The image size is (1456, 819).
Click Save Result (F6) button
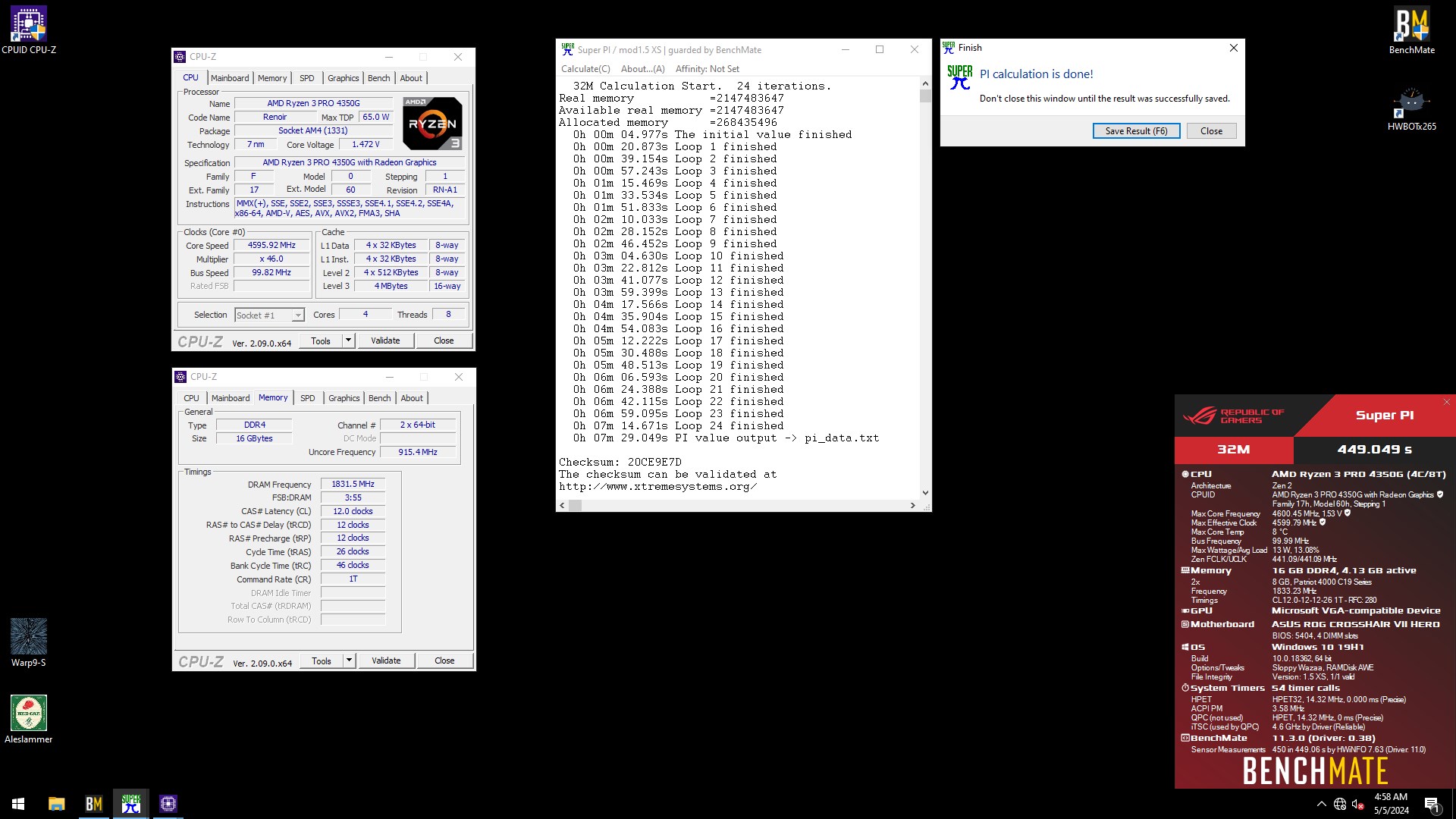[x=1136, y=131]
